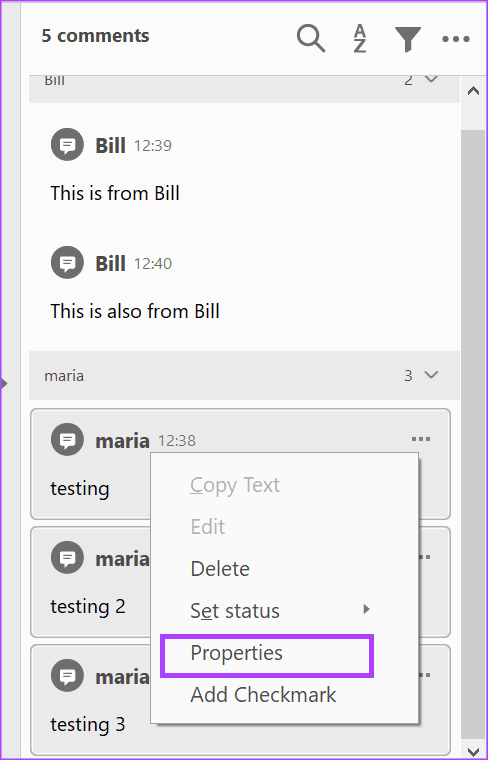Click the comment icon on testing 2 comment
The width and height of the screenshot is (488, 760).
click(x=67, y=557)
